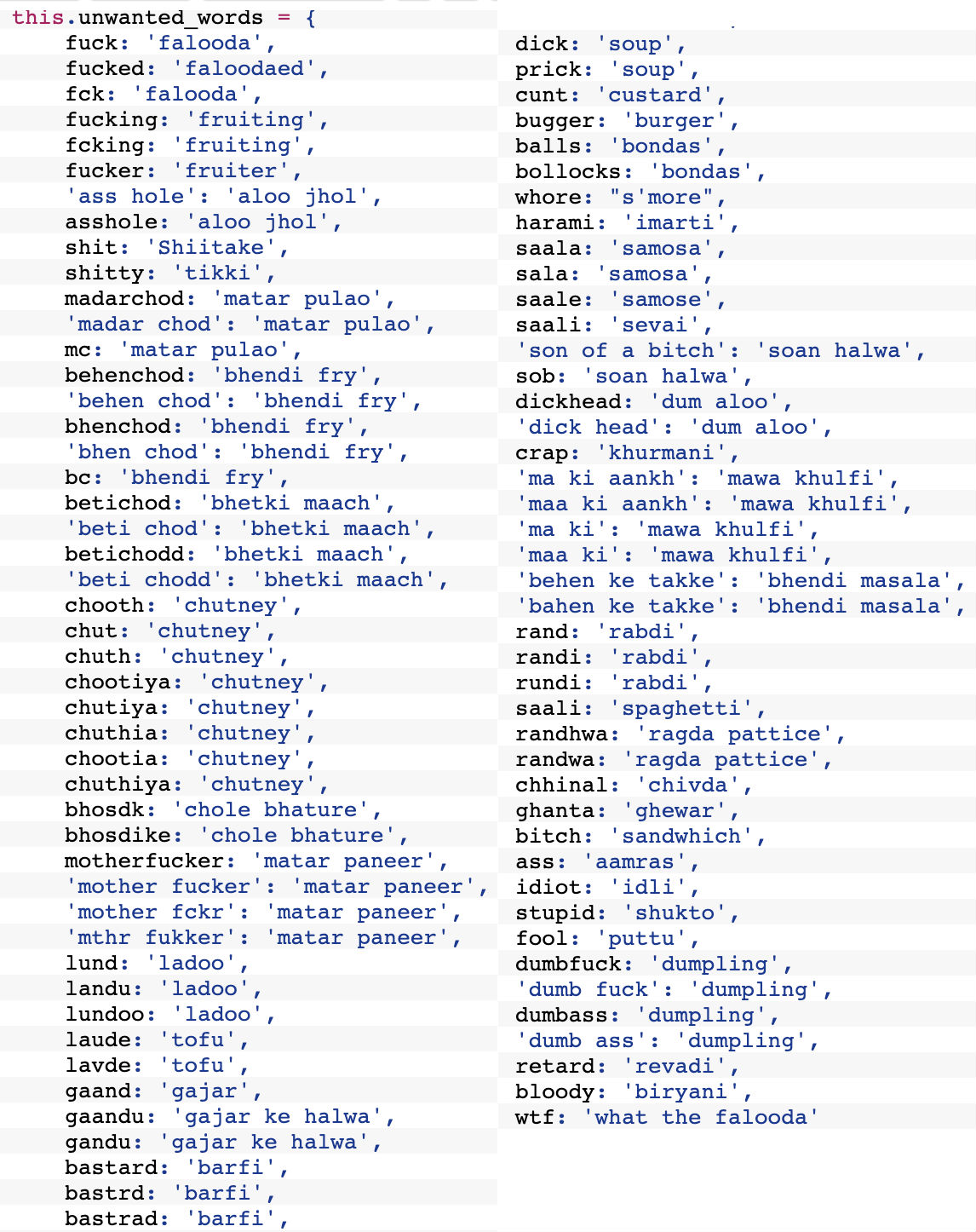Click the 'chivda' replacement string
Screen dimensions: 976x1232
[x=687, y=785]
